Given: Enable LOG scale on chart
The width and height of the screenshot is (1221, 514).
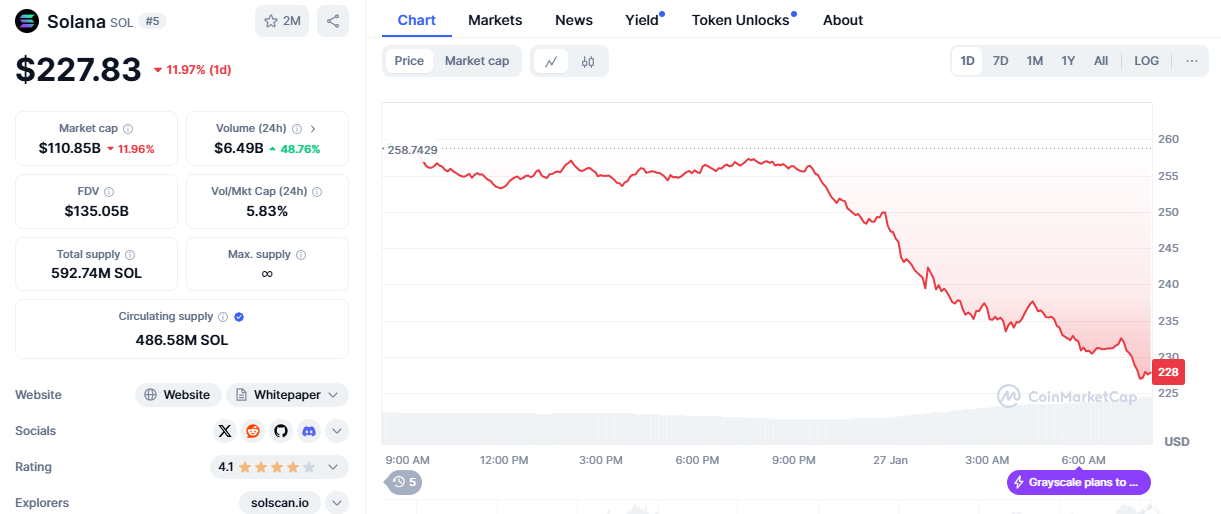Looking at the screenshot, I should (1146, 61).
